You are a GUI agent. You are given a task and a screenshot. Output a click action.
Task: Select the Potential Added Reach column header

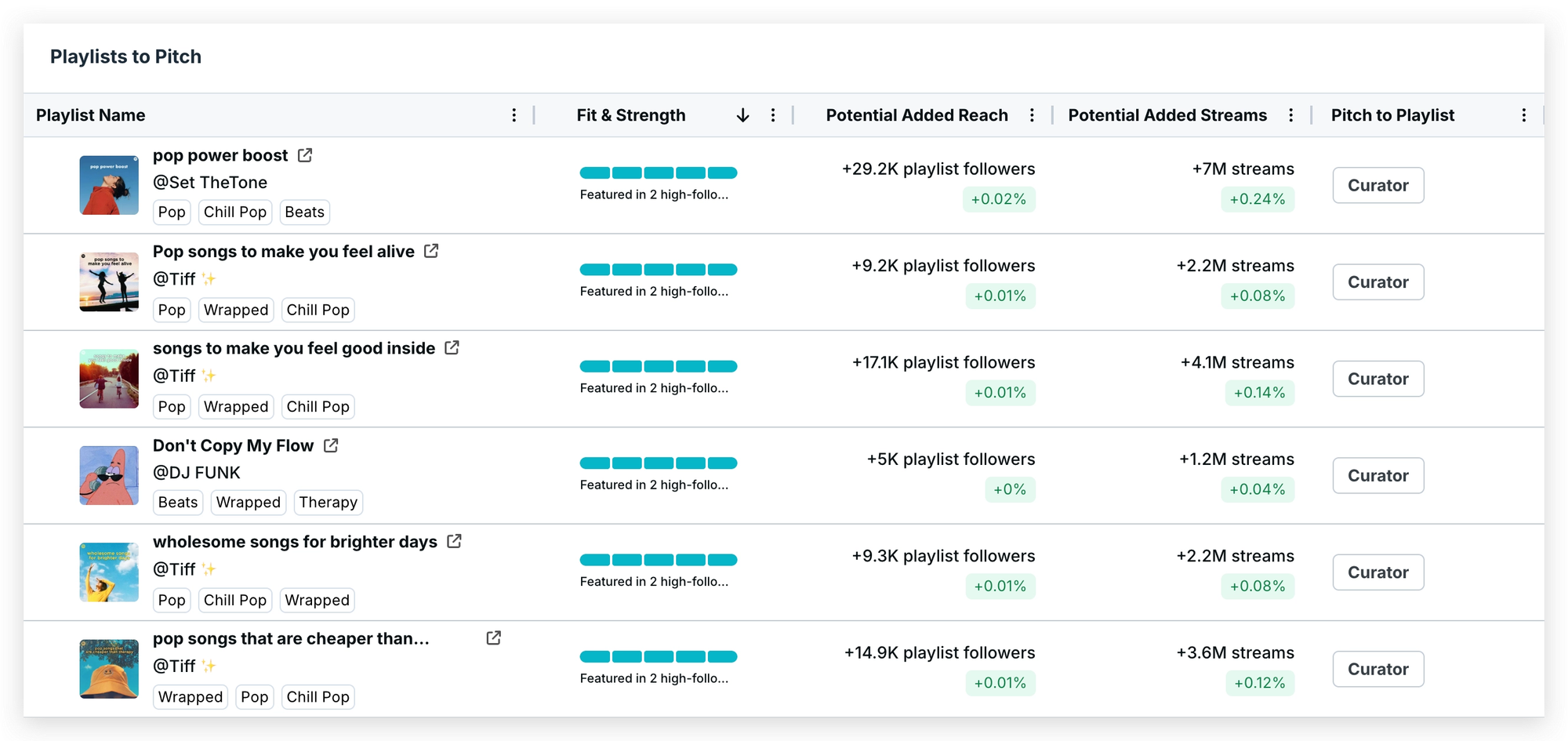916,115
